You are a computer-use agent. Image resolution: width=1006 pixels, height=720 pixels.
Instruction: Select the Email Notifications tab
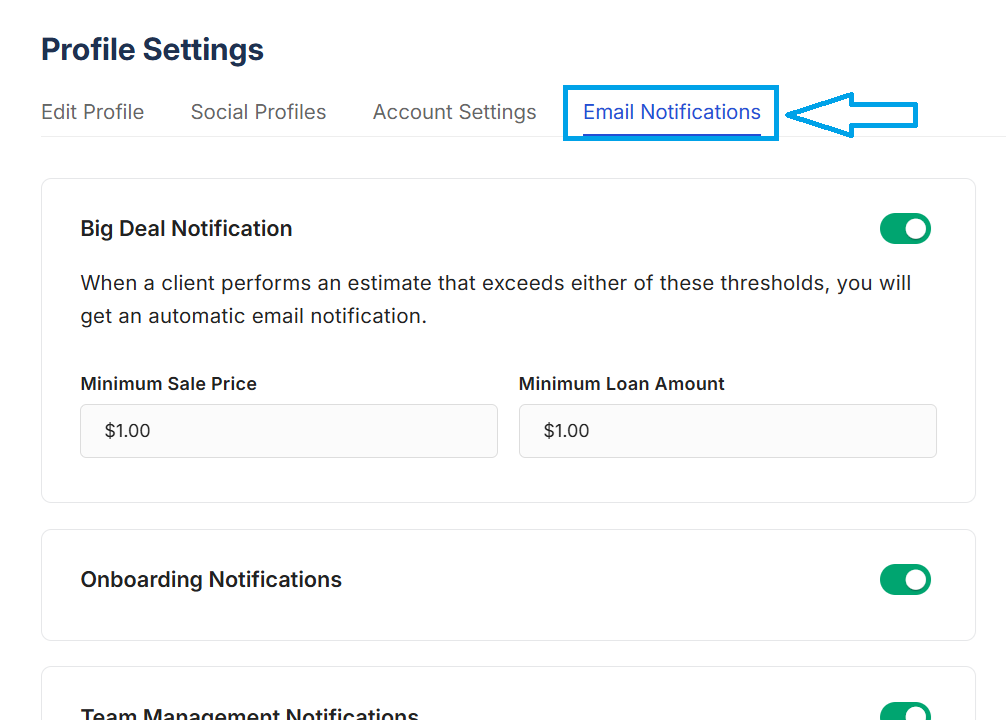(x=671, y=112)
